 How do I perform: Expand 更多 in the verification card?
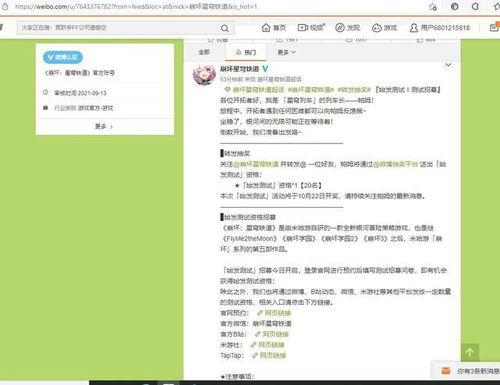pos(104,127)
